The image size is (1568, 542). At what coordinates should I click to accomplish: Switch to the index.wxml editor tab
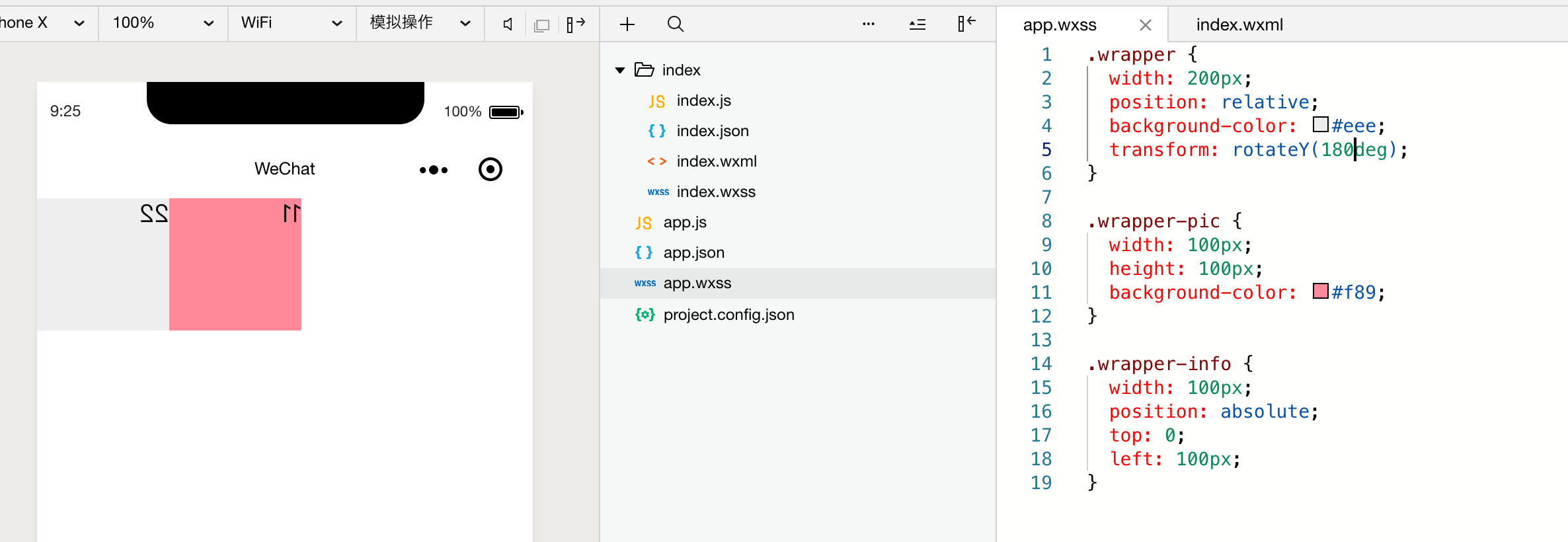pyautogui.click(x=1239, y=25)
